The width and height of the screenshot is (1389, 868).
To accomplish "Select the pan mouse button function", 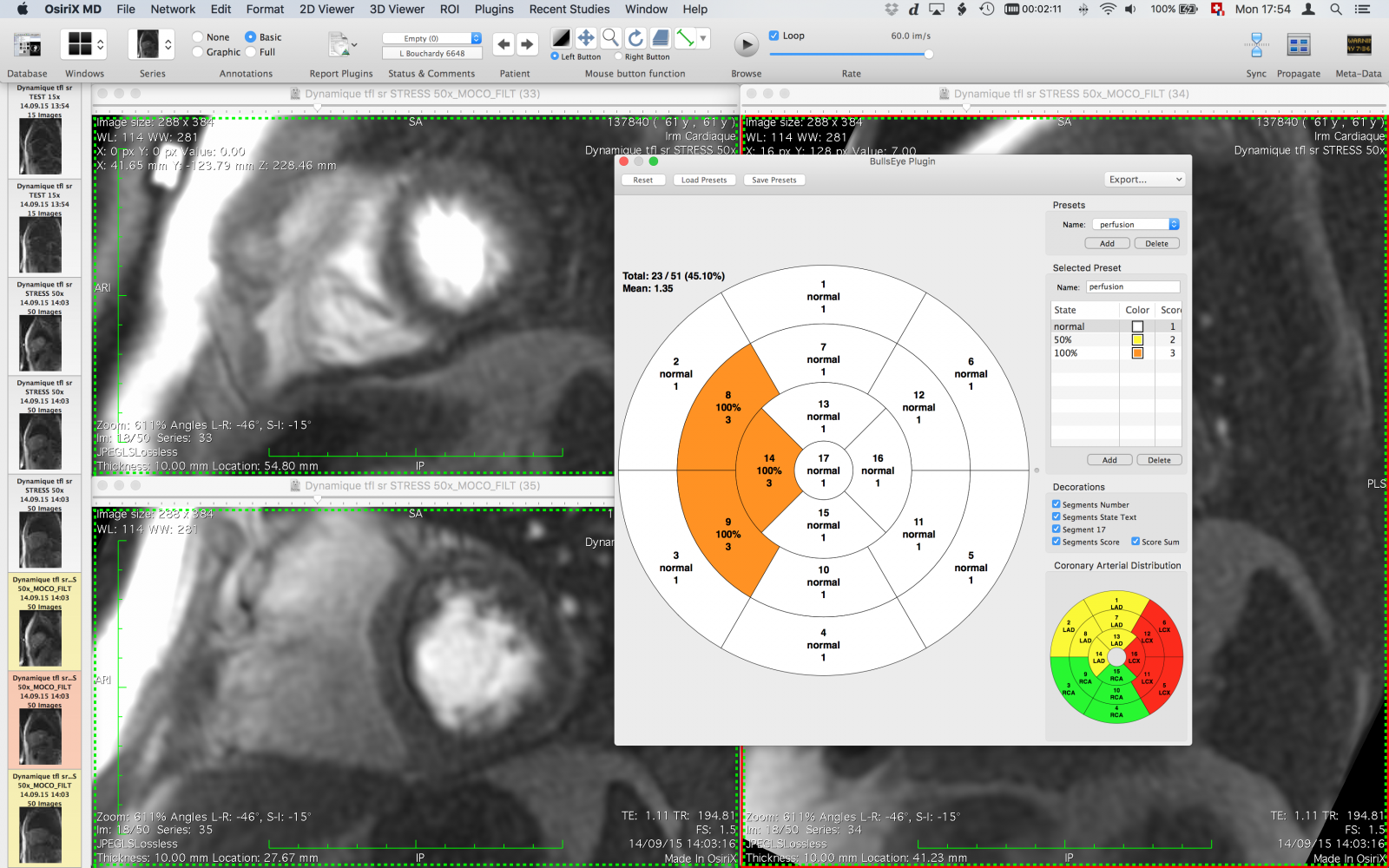I will click(x=585, y=37).
